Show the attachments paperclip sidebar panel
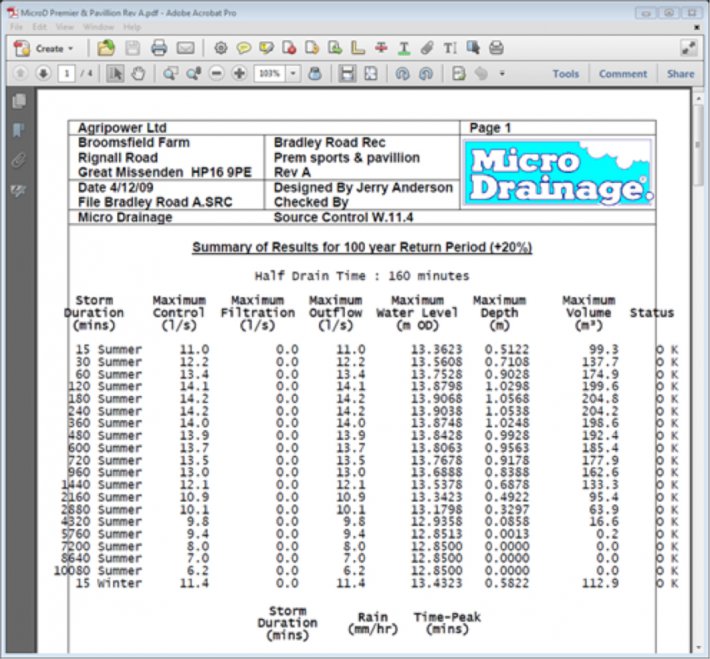The height and width of the screenshot is (659, 710). click(19, 160)
